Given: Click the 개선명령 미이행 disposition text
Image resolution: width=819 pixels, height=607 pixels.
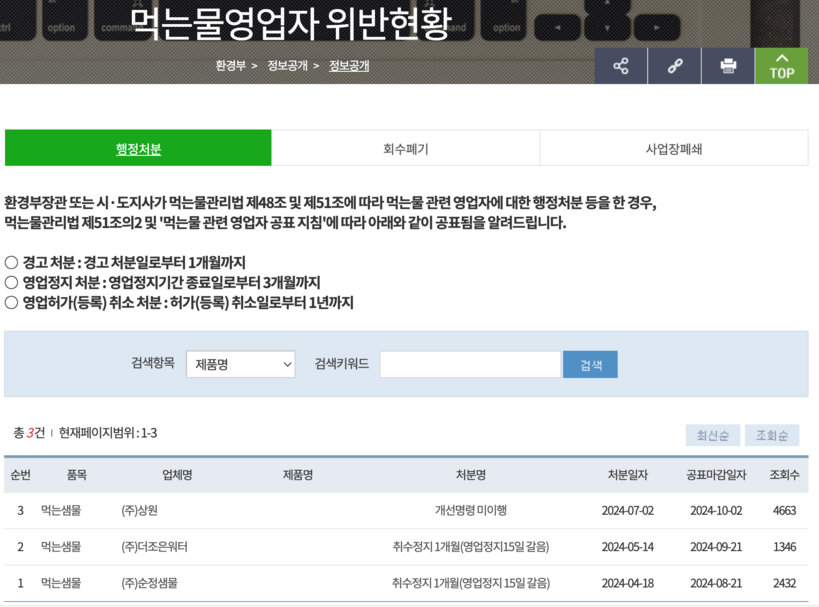Looking at the screenshot, I should click(470, 511).
